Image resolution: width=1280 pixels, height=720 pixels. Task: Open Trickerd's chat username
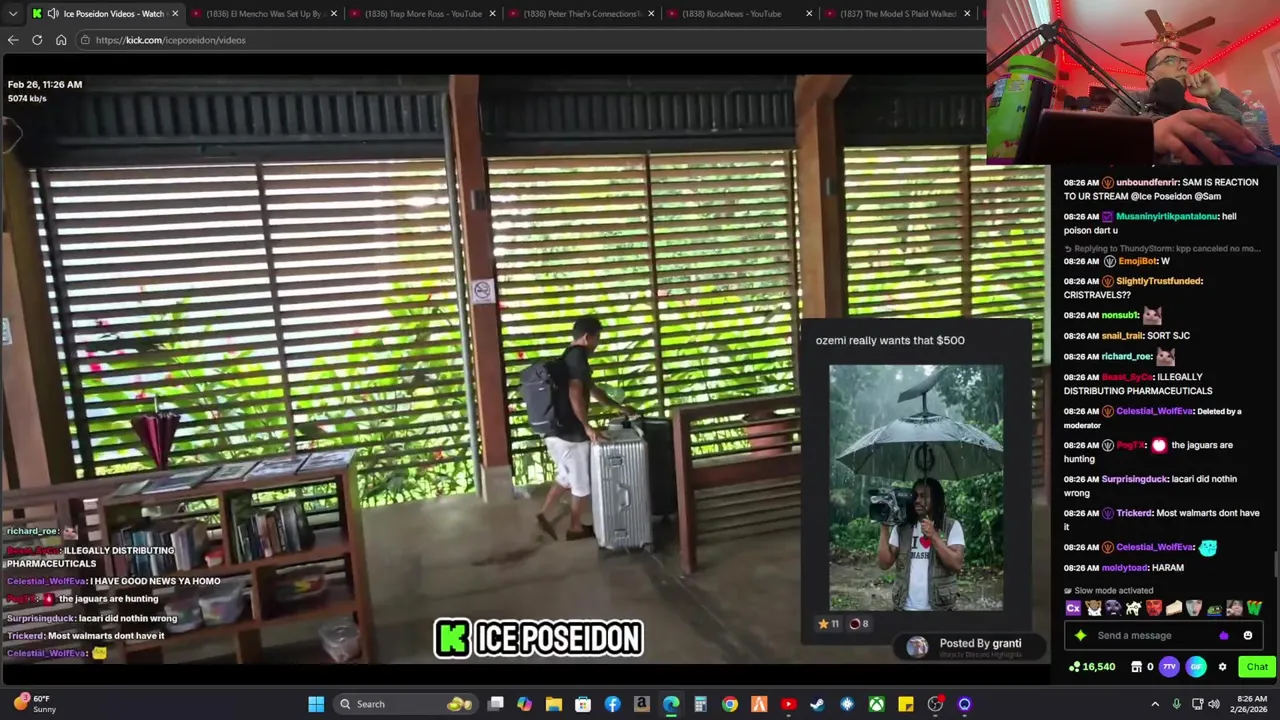[x=1133, y=513]
